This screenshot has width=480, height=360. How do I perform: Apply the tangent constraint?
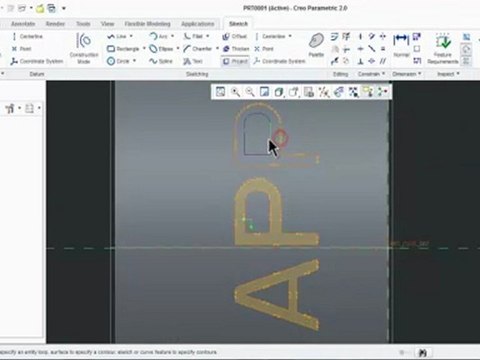click(372, 36)
